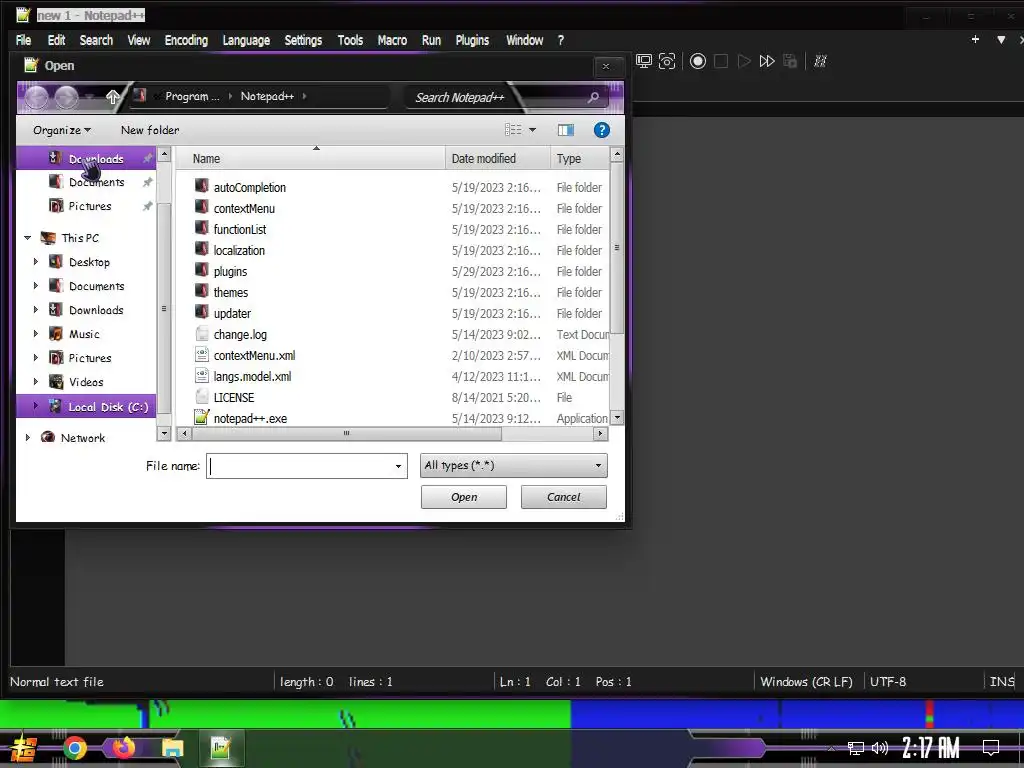
Task: Open Google Chrome from taskbar
Action: pos(75,748)
